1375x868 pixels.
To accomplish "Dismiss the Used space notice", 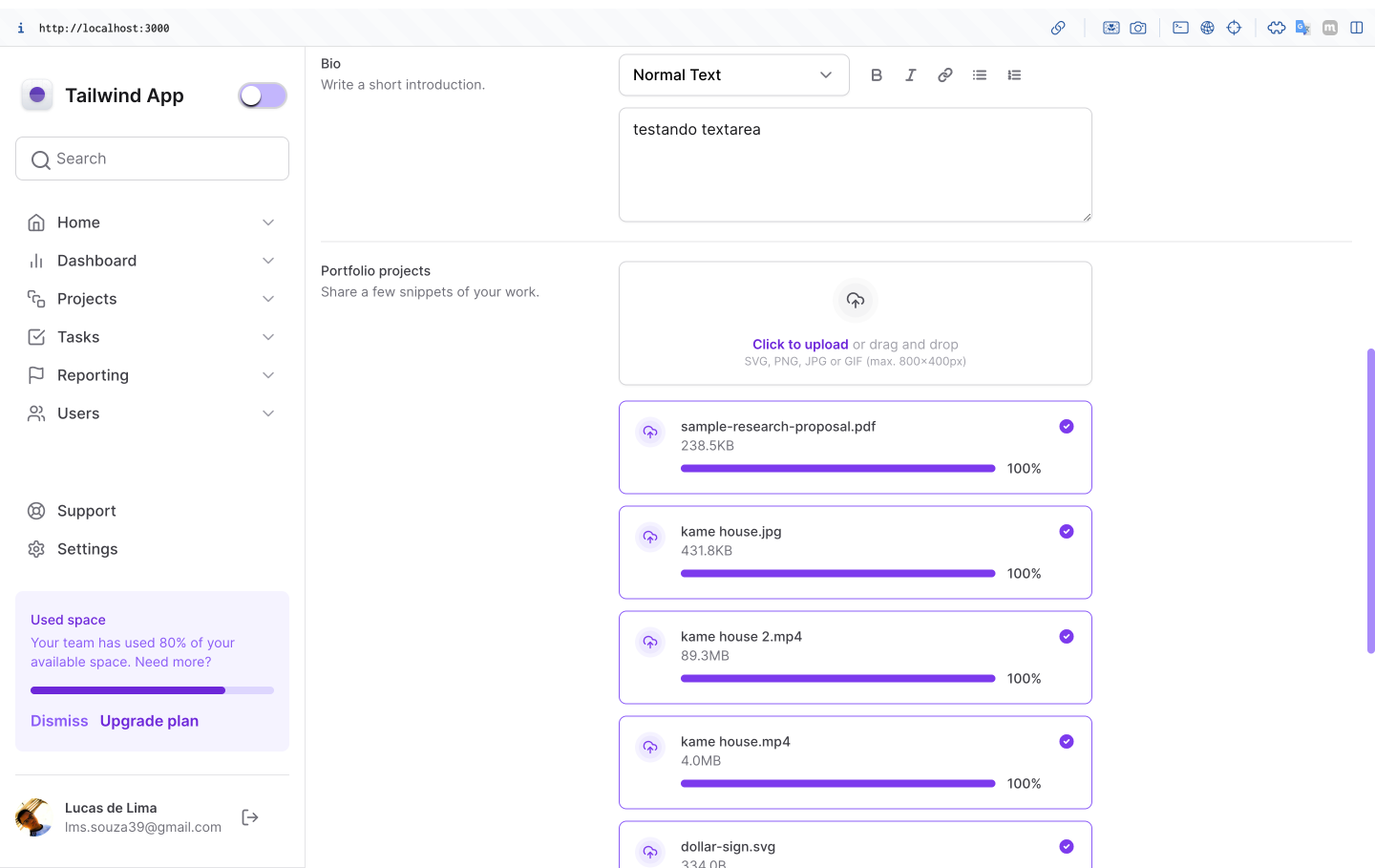I will (x=59, y=721).
